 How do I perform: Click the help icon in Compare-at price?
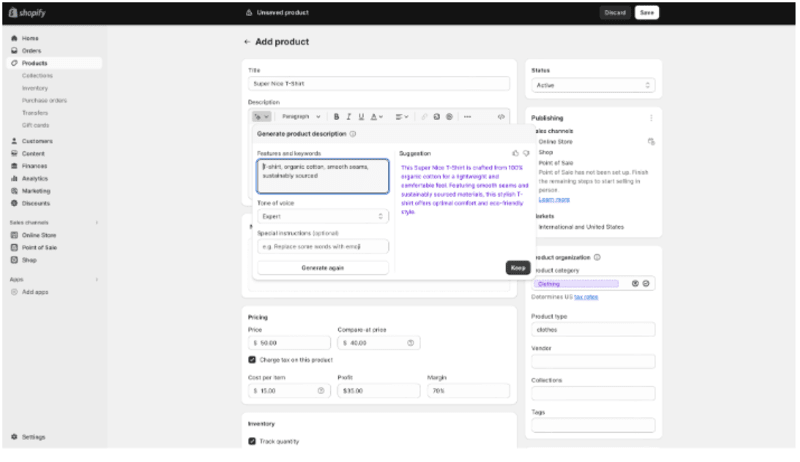410,343
